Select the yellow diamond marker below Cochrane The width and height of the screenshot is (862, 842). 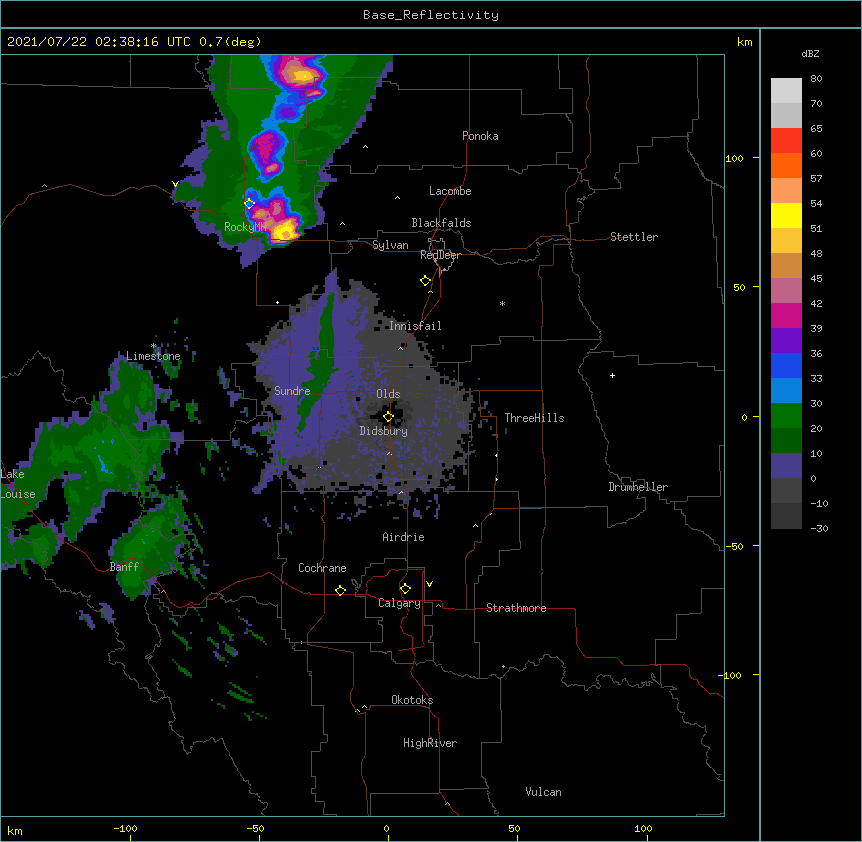[x=340, y=590]
